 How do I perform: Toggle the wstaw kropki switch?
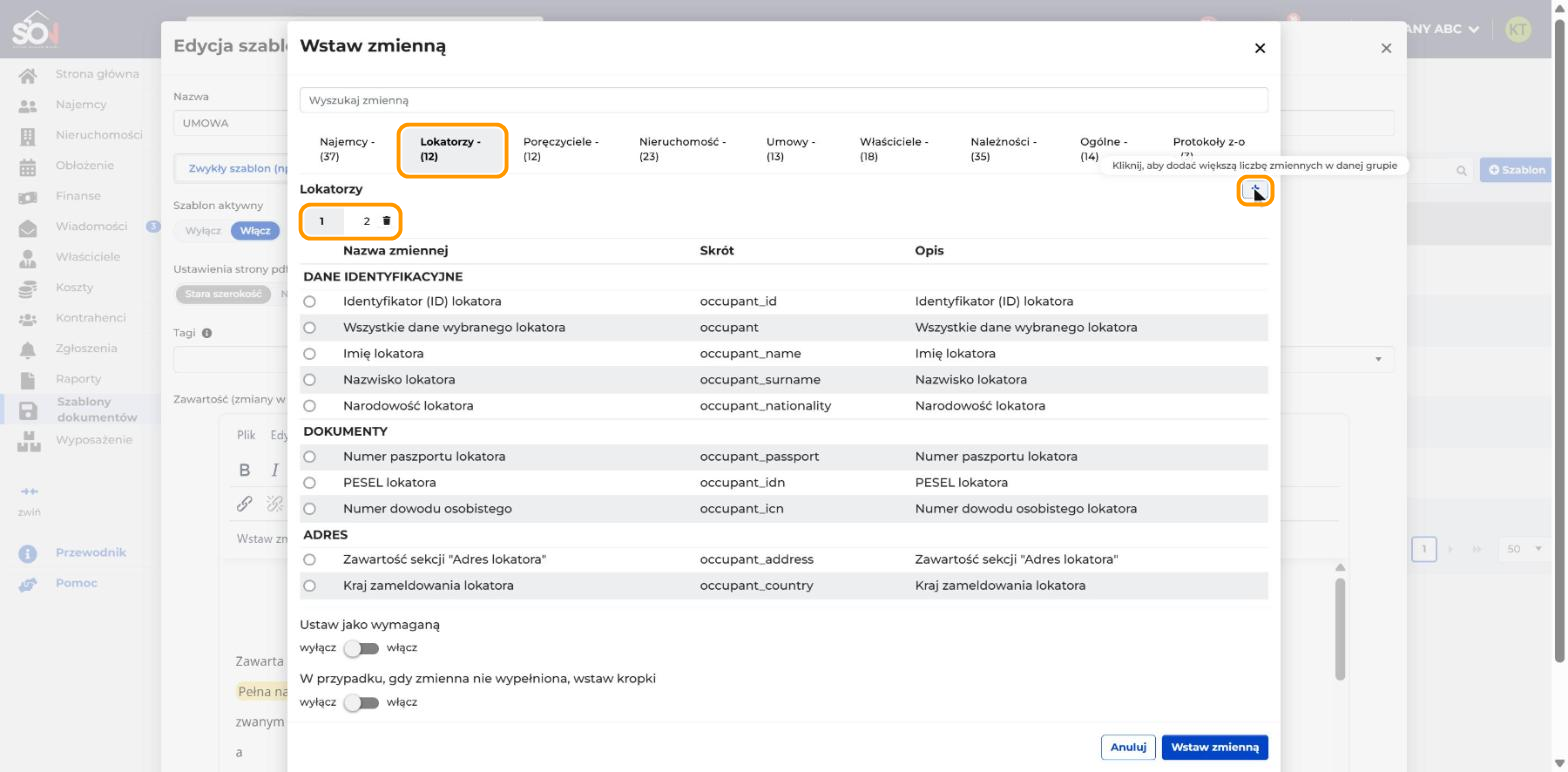(361, 702)
